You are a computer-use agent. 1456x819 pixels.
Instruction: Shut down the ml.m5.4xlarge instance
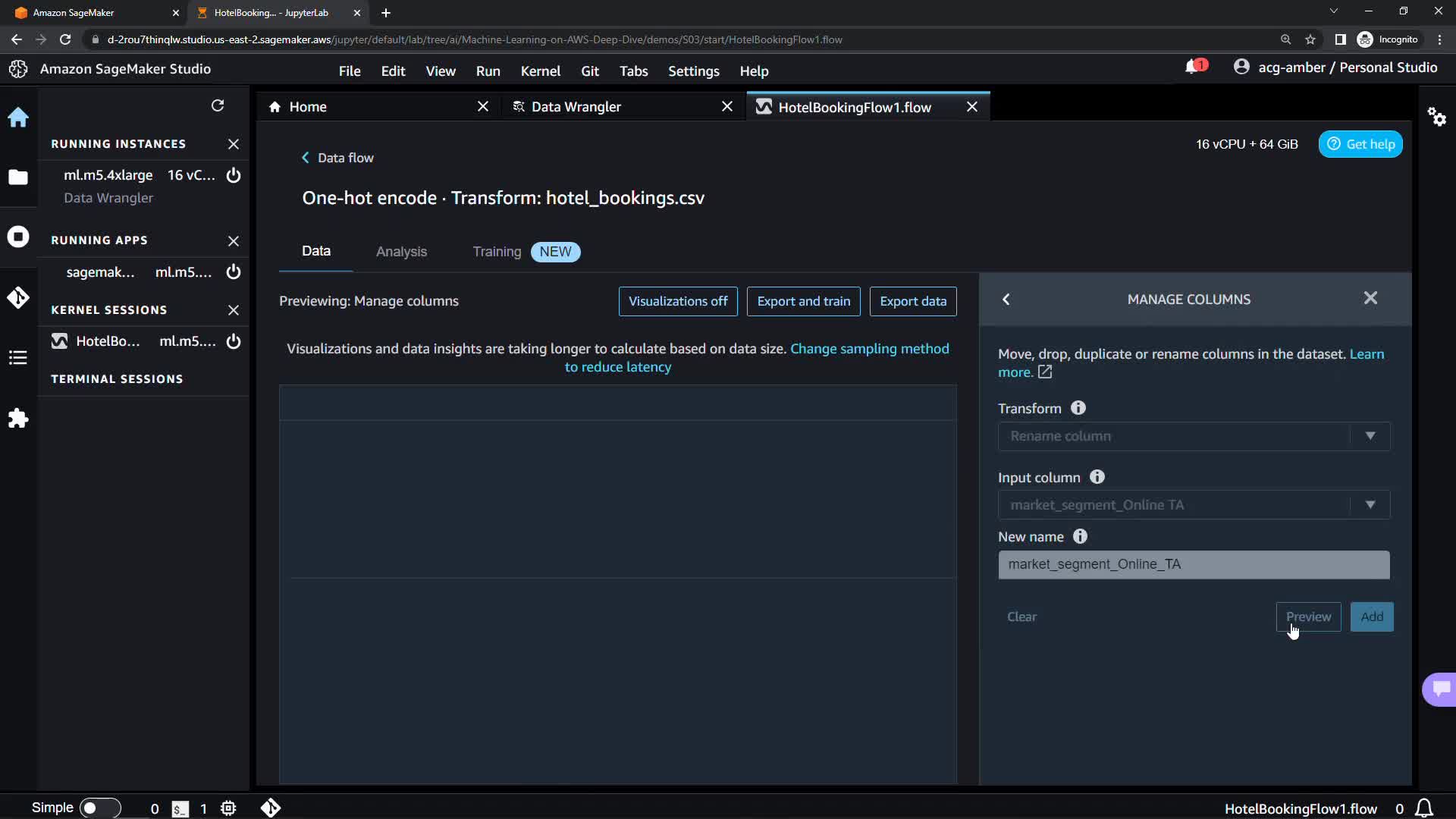coord(234,175)
